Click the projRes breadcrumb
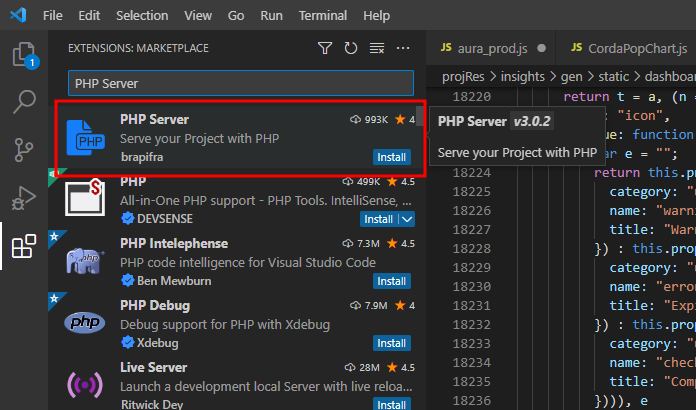The height and width of the screenshot is (410, 696). point(463,77)
